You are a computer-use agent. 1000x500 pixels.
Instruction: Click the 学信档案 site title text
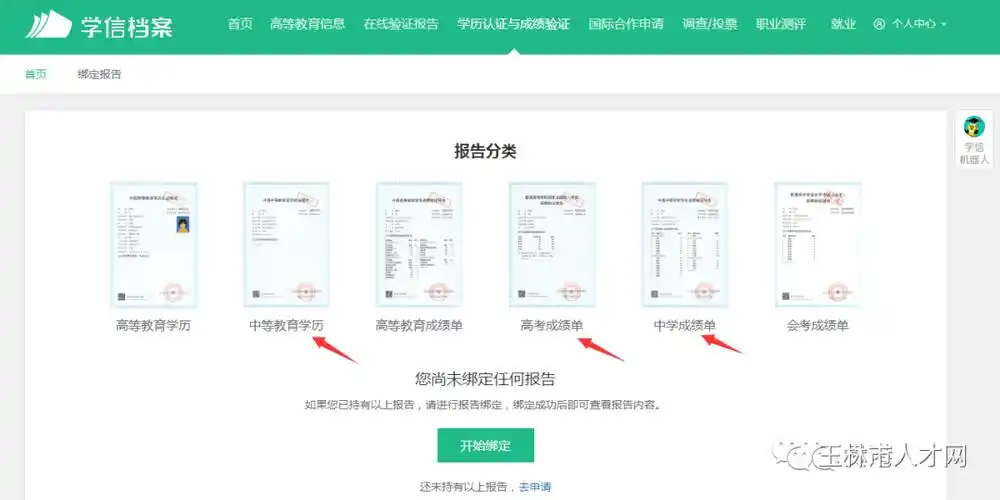127,25
